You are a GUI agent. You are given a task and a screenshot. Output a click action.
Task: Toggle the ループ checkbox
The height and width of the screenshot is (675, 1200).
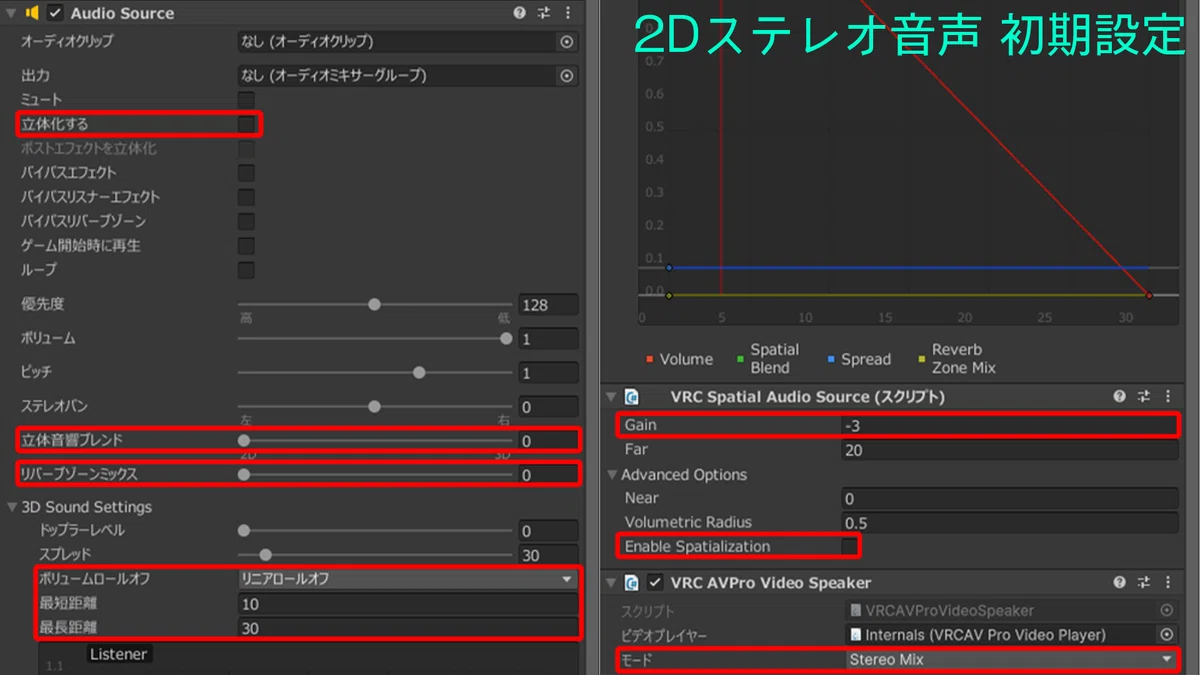click(x=246, y=270)
